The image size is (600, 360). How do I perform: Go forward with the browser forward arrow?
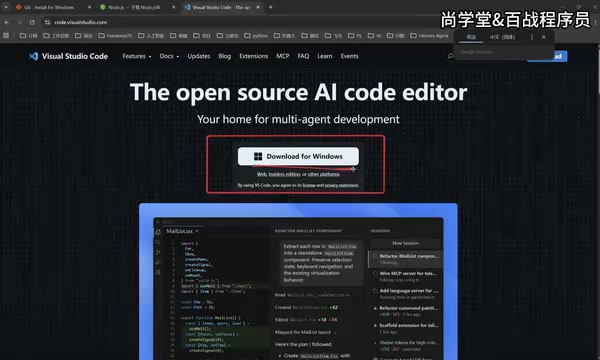click(19, 22)
